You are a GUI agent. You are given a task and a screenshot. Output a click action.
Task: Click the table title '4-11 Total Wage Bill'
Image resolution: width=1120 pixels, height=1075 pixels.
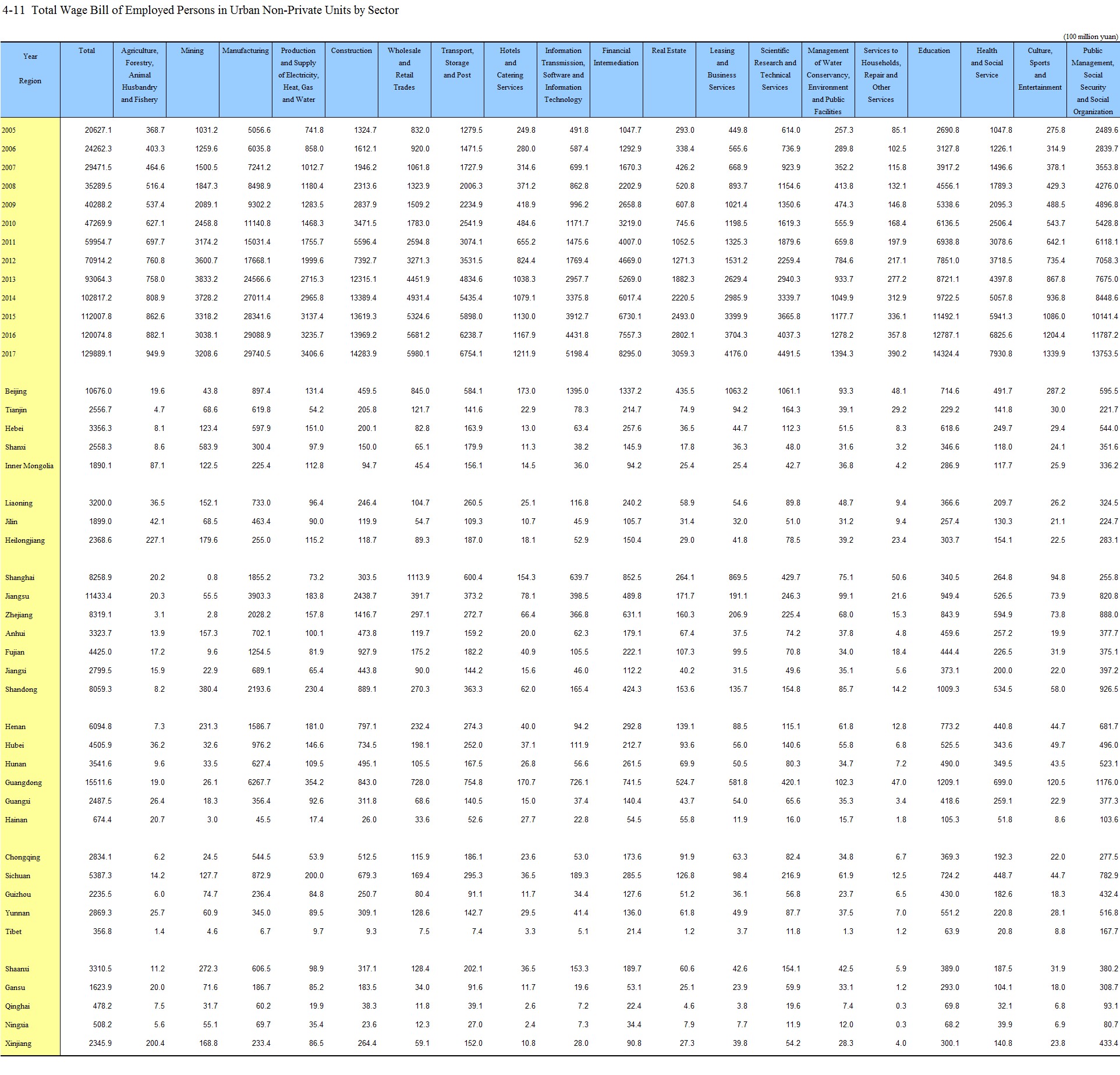[200, 10]
